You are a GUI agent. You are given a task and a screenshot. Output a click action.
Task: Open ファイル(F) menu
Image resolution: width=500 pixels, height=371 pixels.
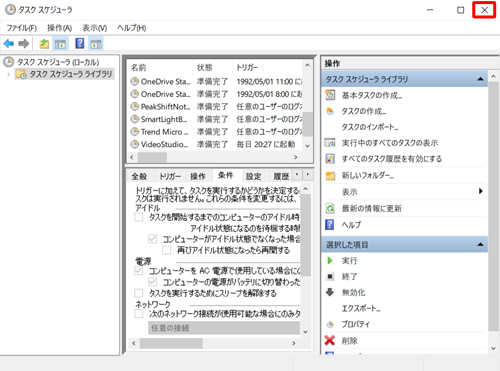[x=22, y=28]
